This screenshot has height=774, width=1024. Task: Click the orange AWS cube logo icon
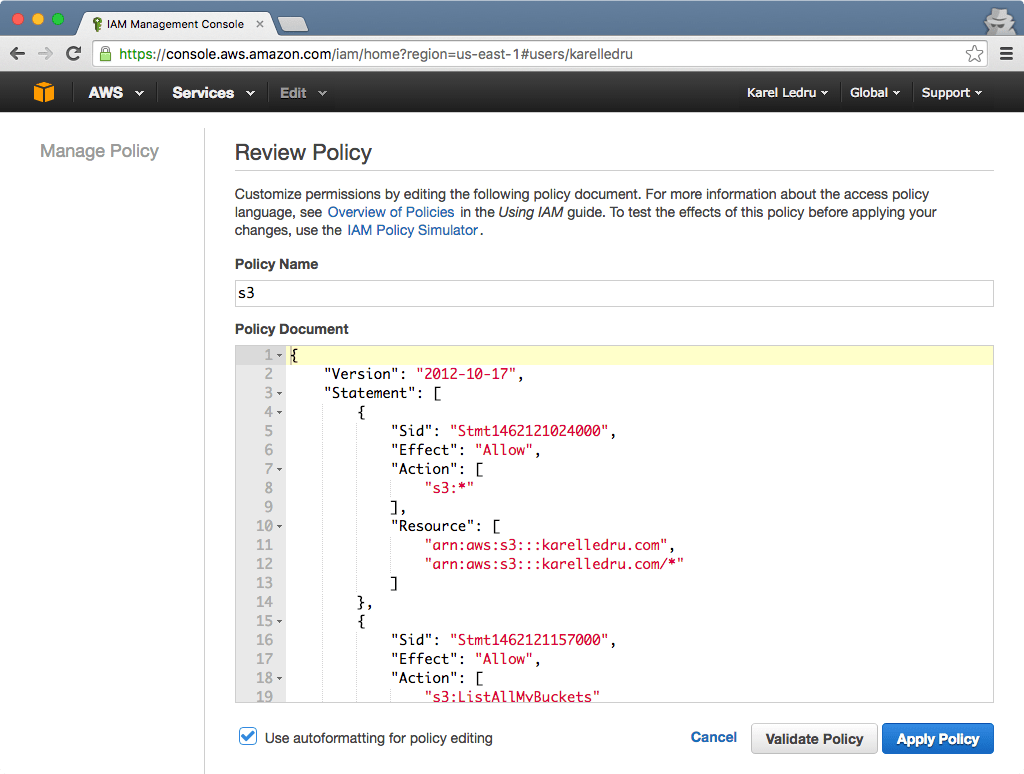click(43, 92)
